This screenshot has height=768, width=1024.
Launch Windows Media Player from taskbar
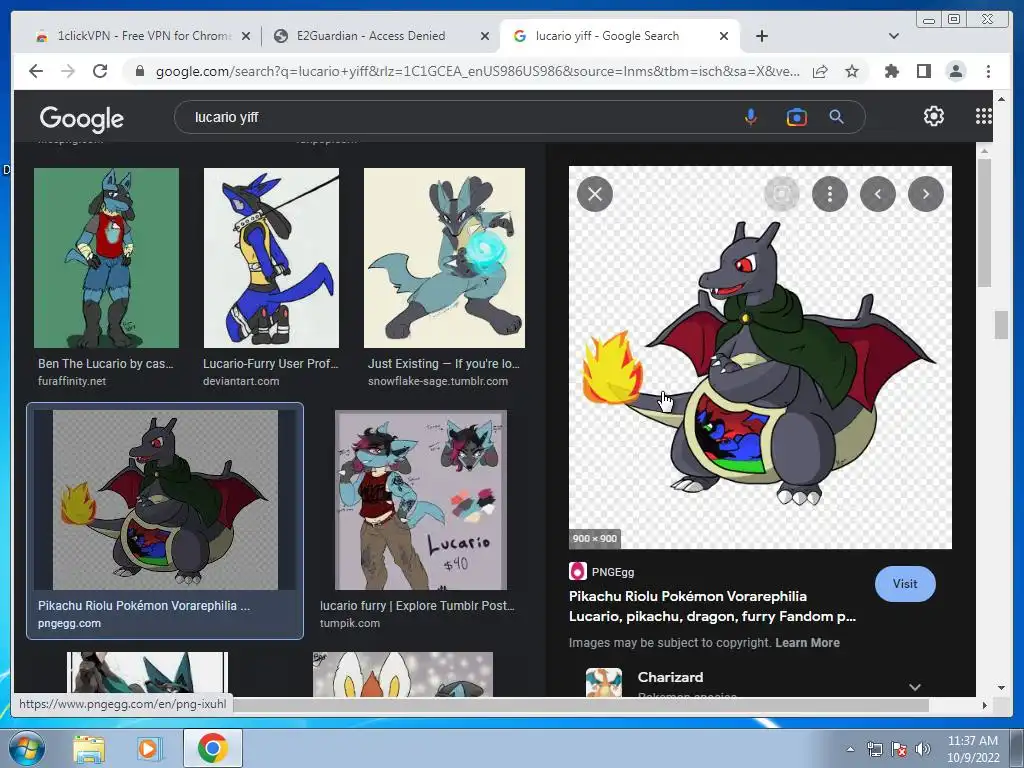click(148, 749)
